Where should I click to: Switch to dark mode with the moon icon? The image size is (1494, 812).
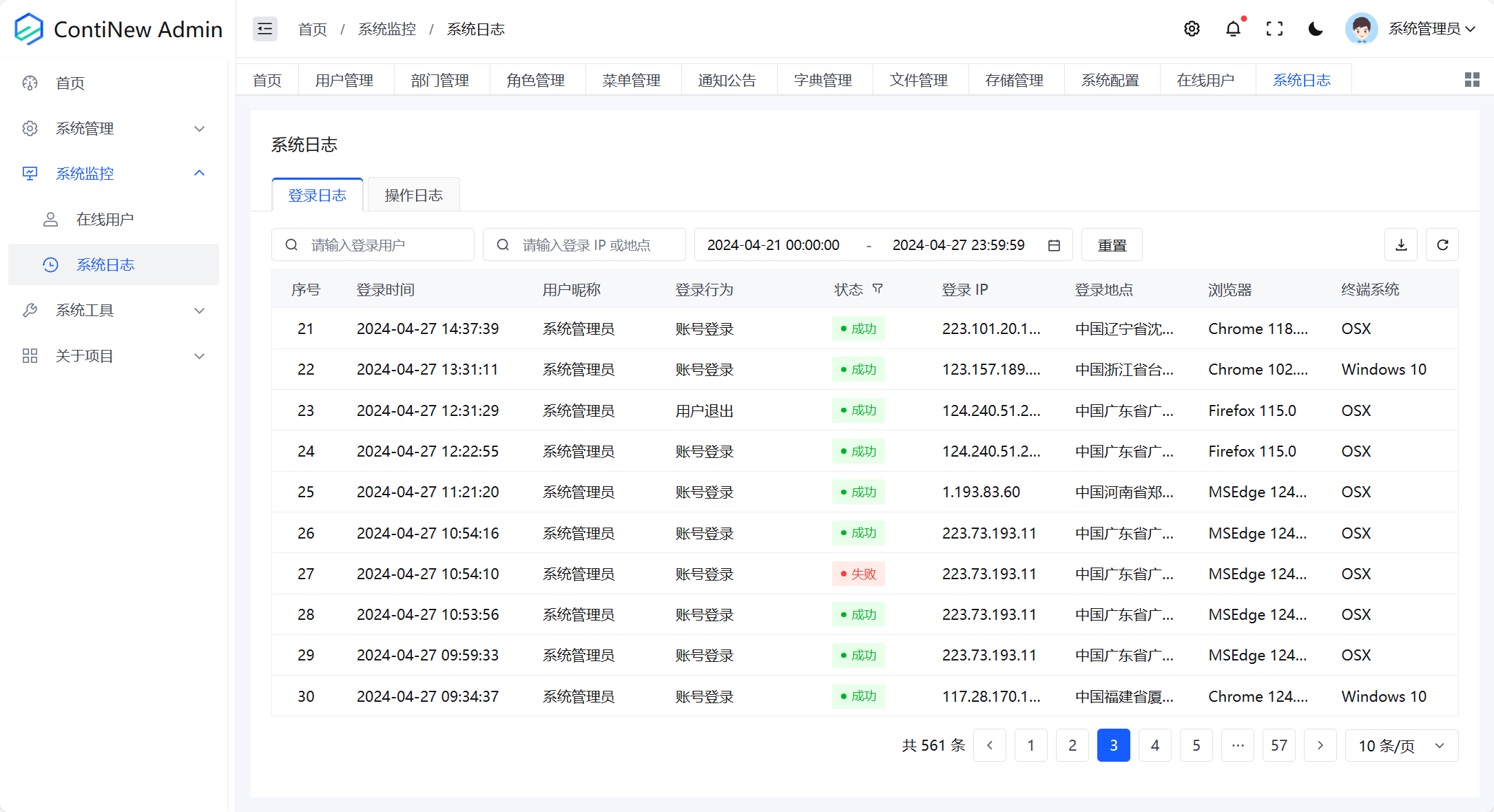click(1316, 29)
